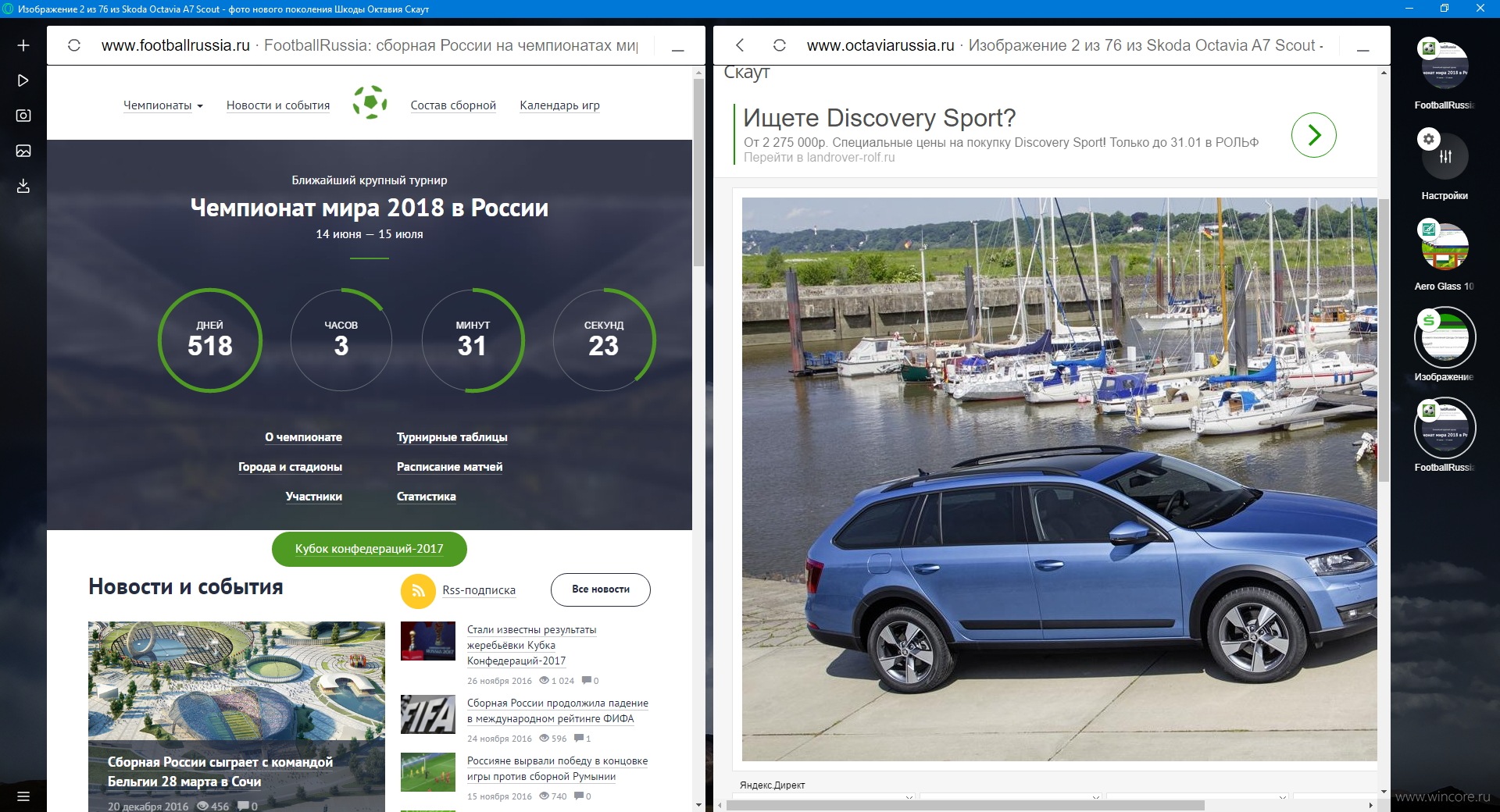Open a new tab with plus icon
Image resolution: width=1500 pixels, height=812 pixels.
tap(23, 45)
